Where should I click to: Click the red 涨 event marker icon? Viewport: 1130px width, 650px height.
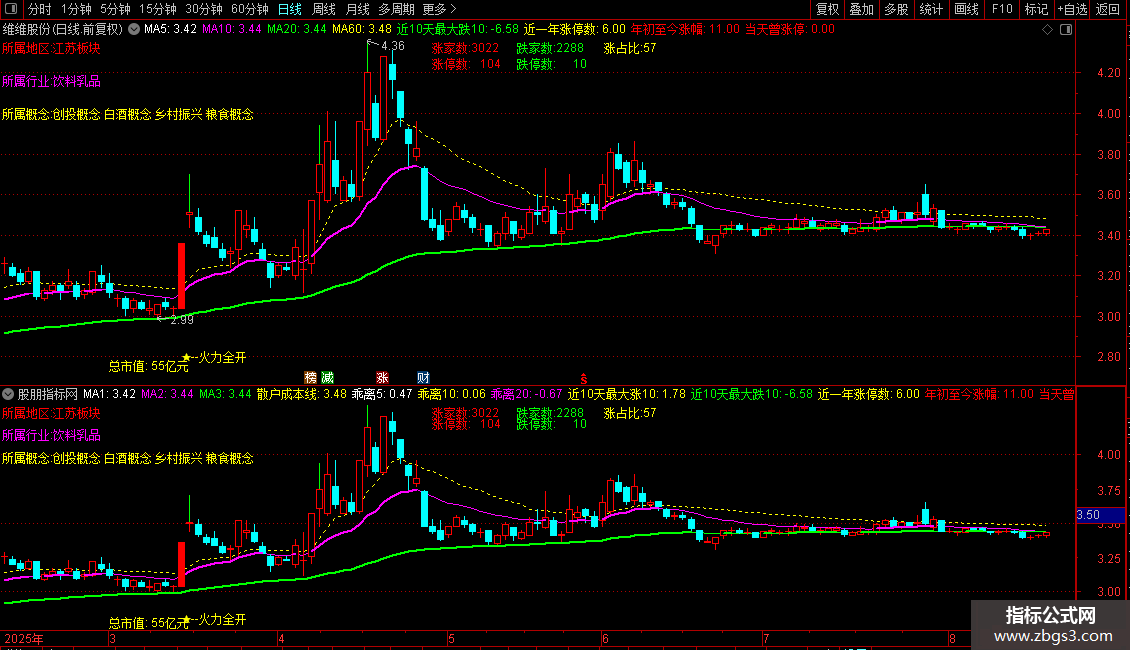tap(382, 378)
